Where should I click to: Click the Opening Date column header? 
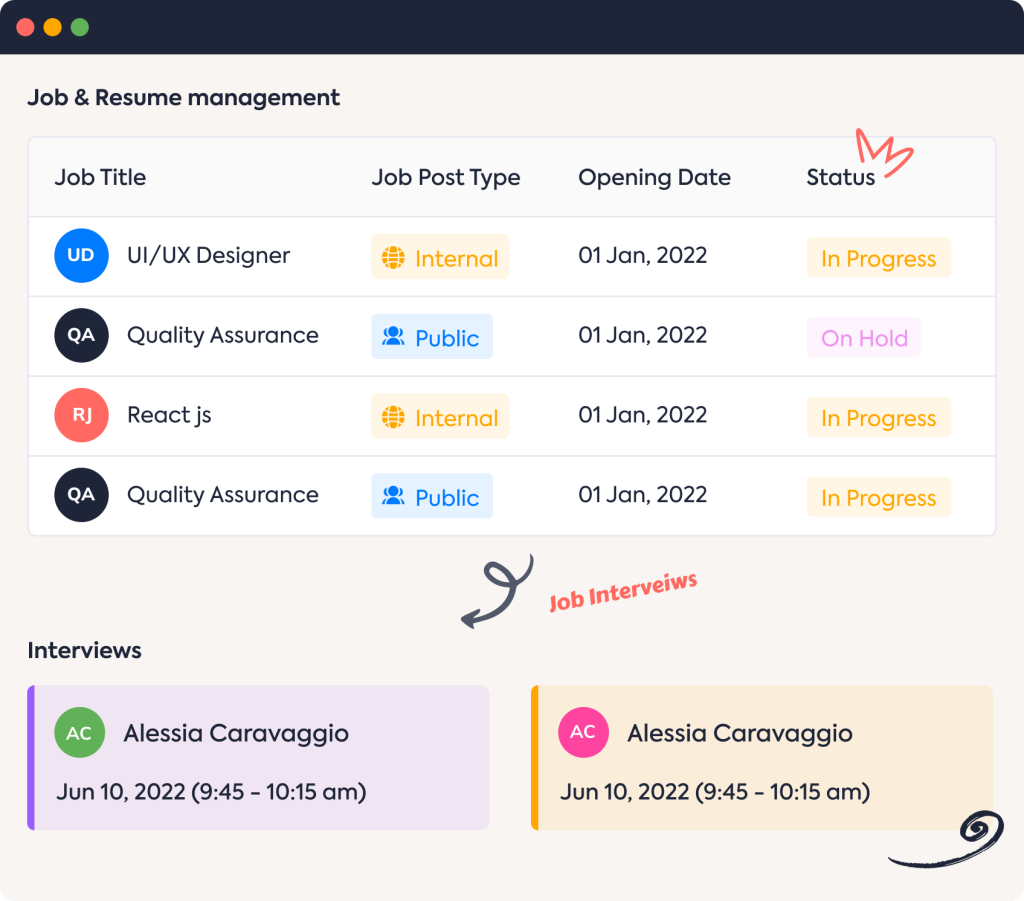click(x=654, y=177)
